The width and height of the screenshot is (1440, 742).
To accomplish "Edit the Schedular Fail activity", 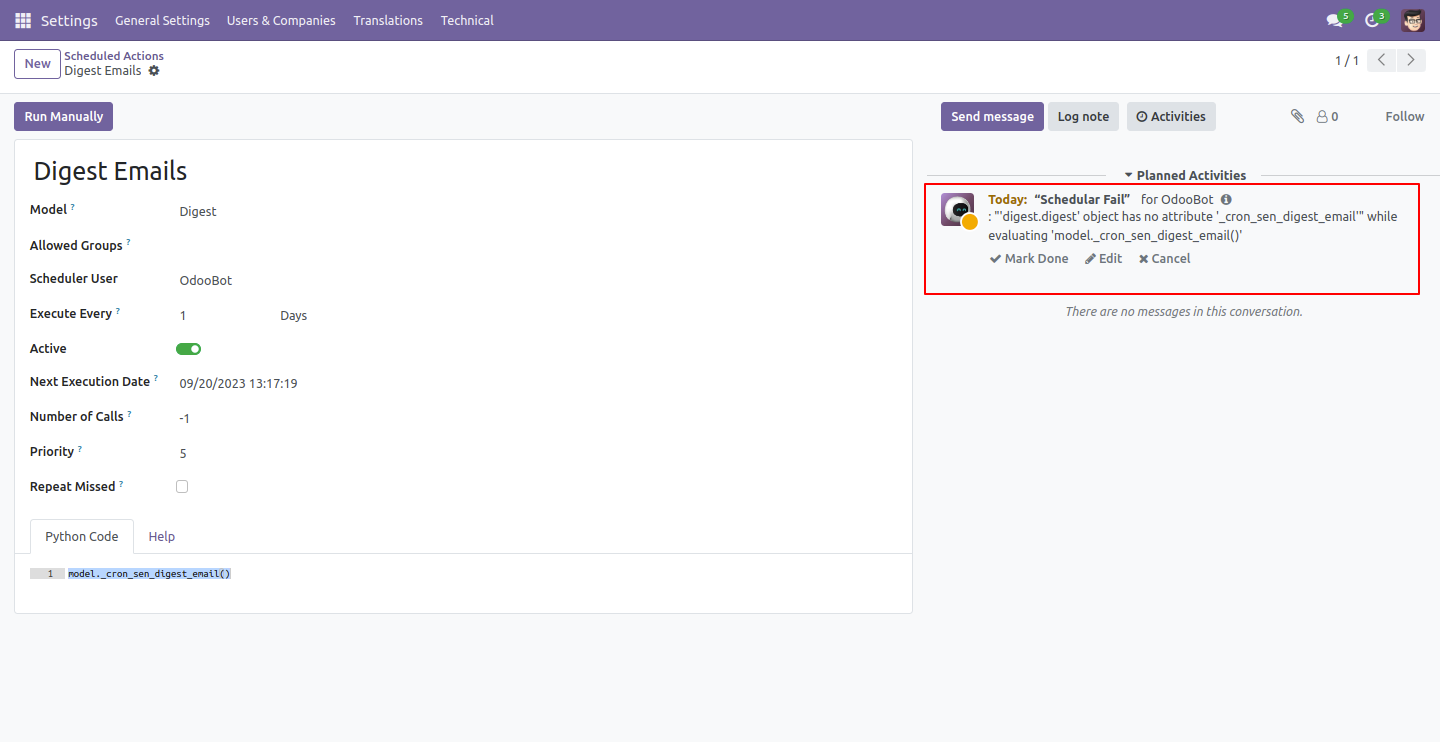I will (x=1104, y=258).
